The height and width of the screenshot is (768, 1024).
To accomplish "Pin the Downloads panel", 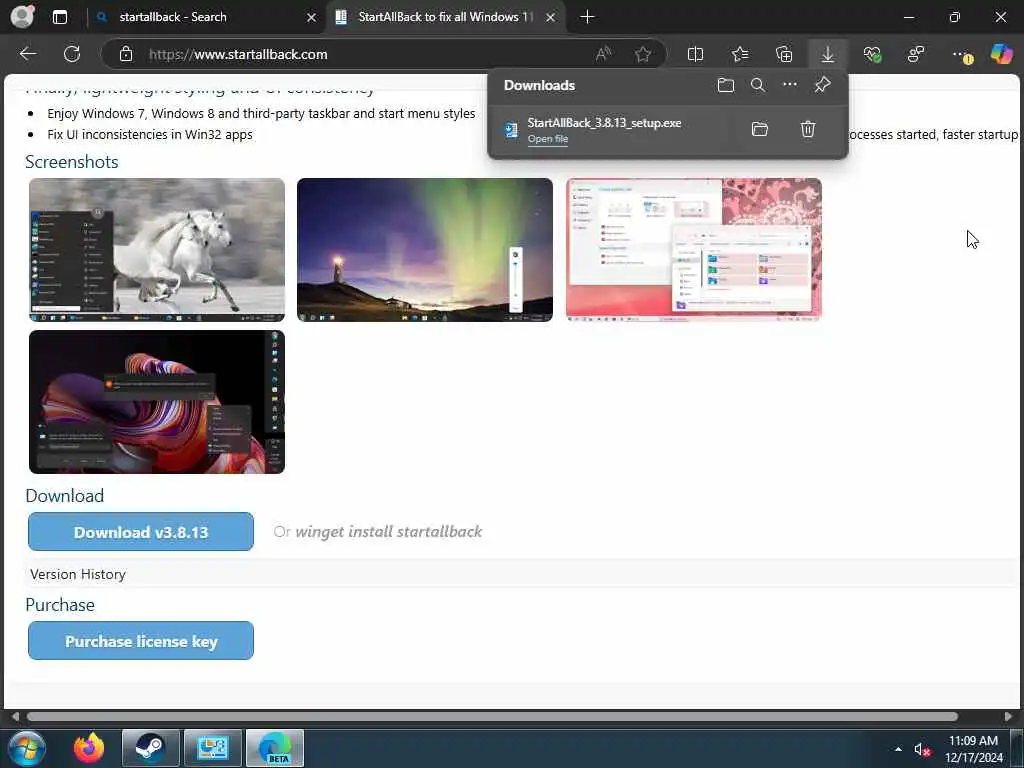I will click(x=822, y=85).
